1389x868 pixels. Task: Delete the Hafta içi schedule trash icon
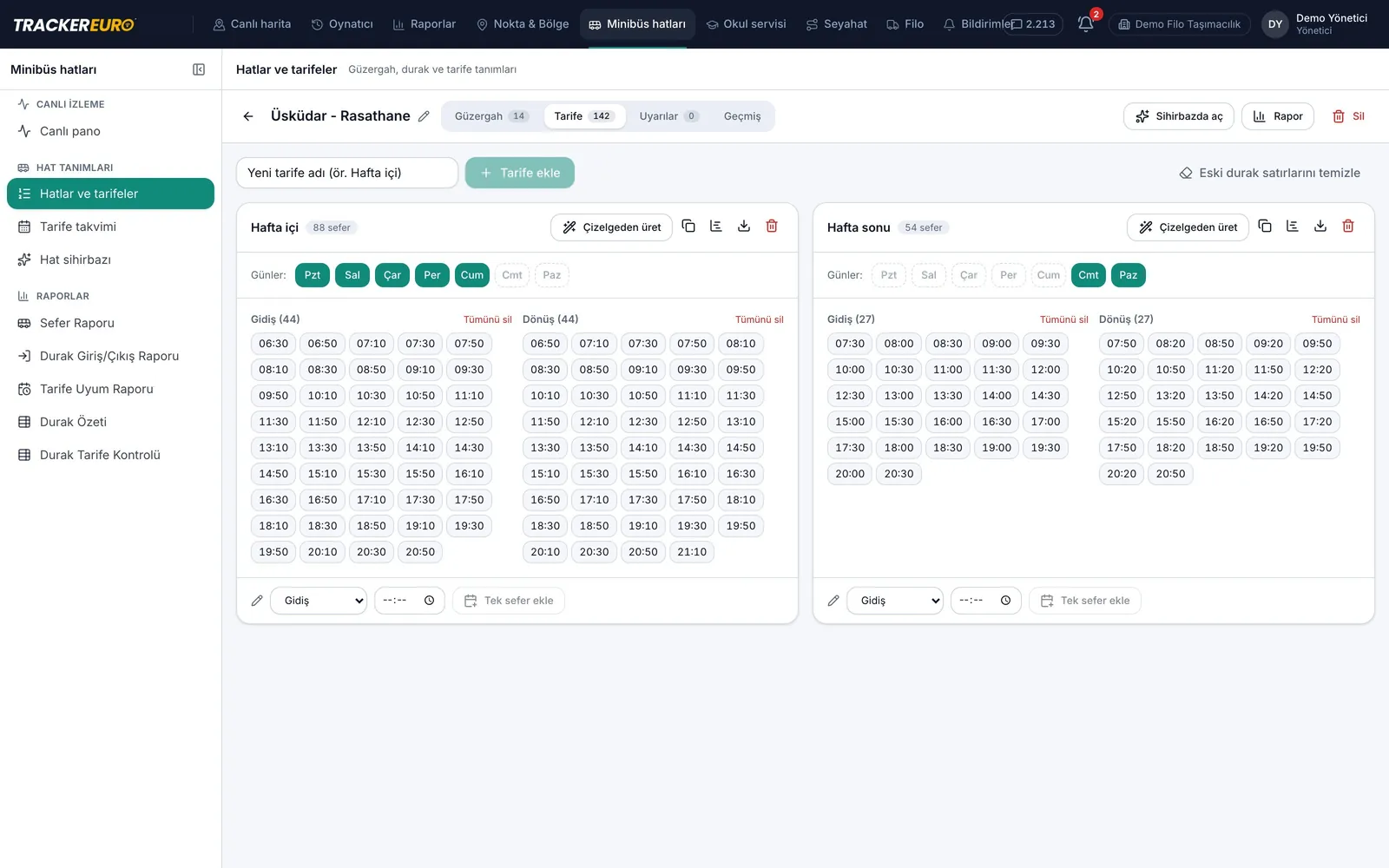pyautogui.click(x=772, y=227)
